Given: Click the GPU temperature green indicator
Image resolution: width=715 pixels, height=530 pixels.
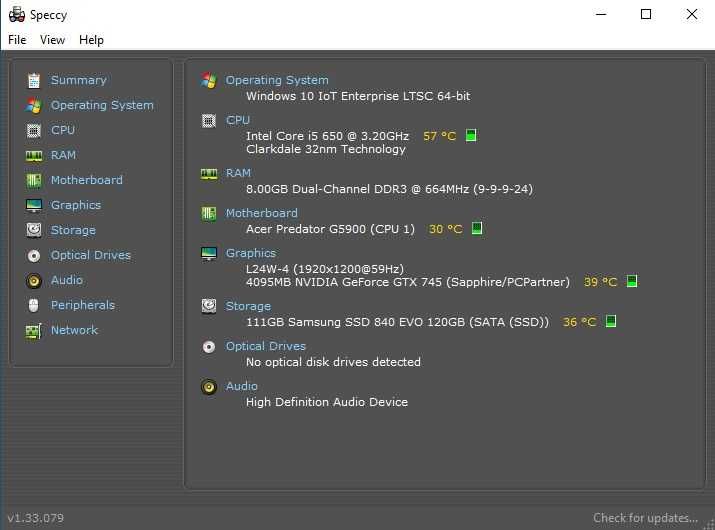Looking at the screenshot, I should pos(631,282).
